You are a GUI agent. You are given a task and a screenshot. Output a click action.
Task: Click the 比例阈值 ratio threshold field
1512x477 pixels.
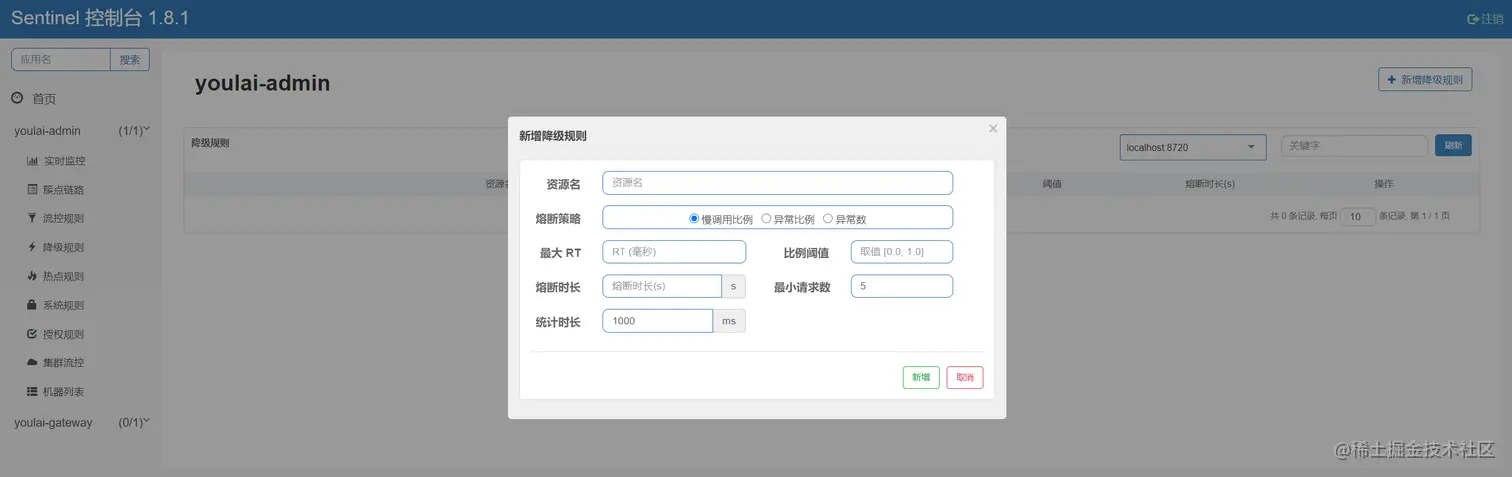902,252
